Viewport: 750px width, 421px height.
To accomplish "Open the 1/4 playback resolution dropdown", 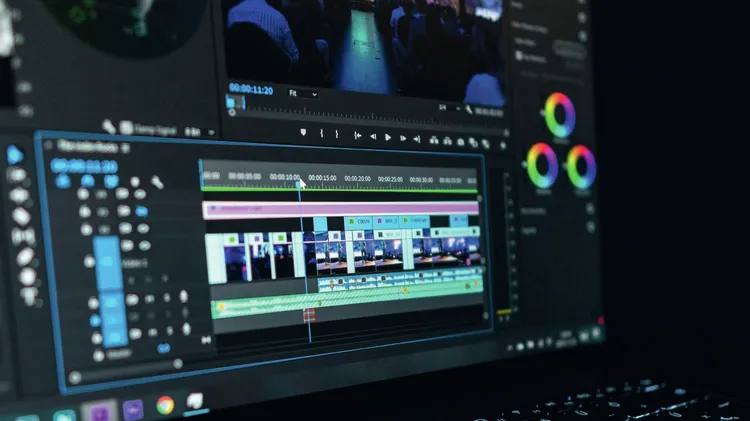I will tap(449, 108).
